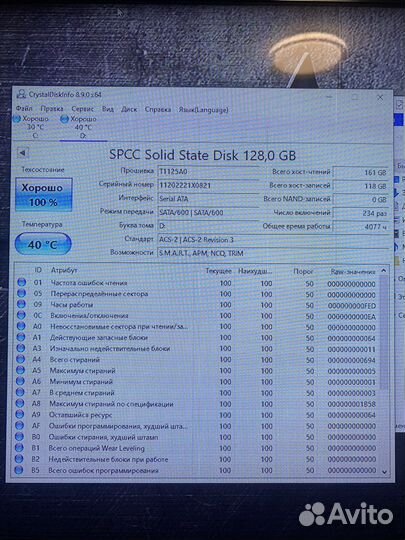This screenshot has height=540, width=405.
Task: Click the serial number field 11202221X0821
Action: pyautogui.click(x=208, y=185)
